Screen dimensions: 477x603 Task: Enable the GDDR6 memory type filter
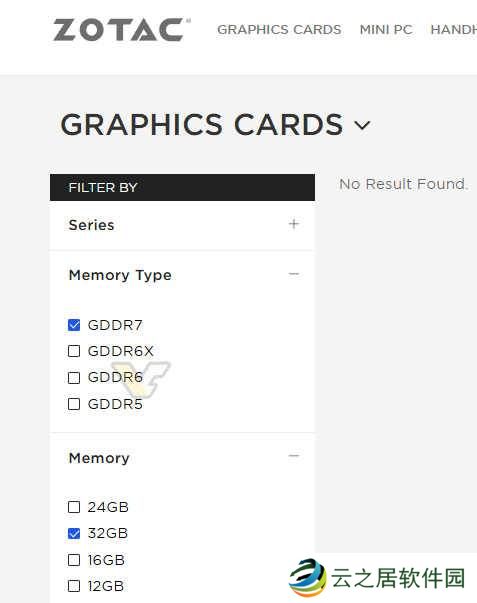coord(74,378)
